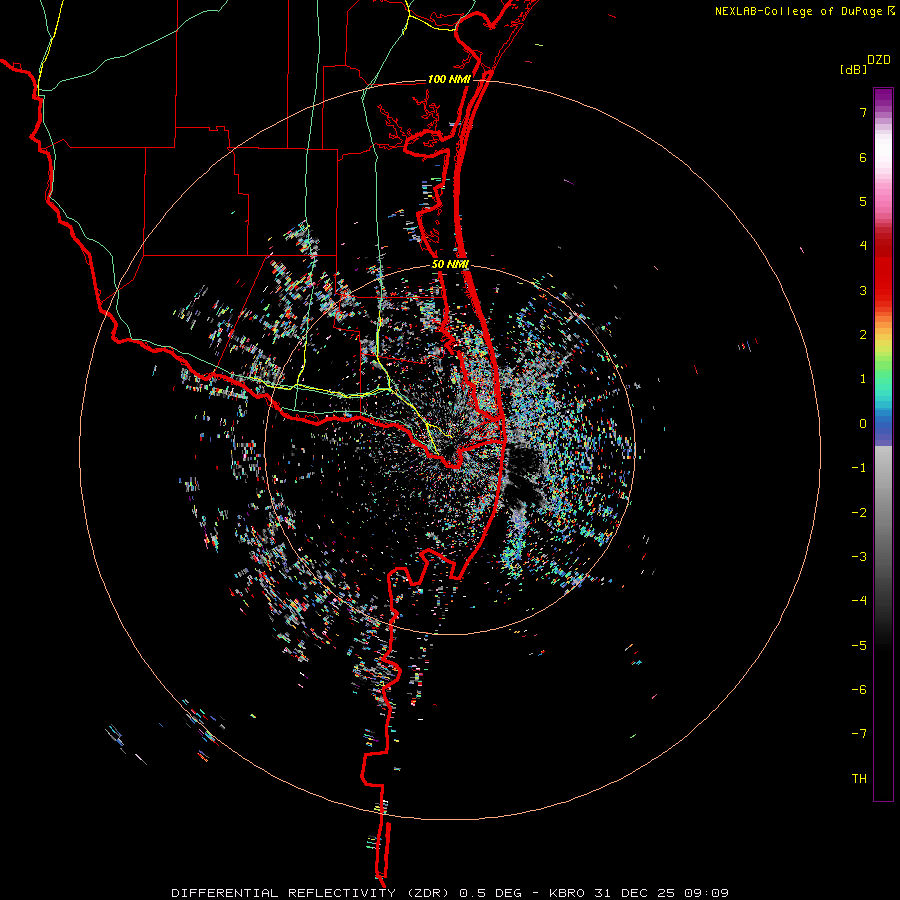Select the '6' value on the color scale
The image size is (900, 900).
(863, 157)
